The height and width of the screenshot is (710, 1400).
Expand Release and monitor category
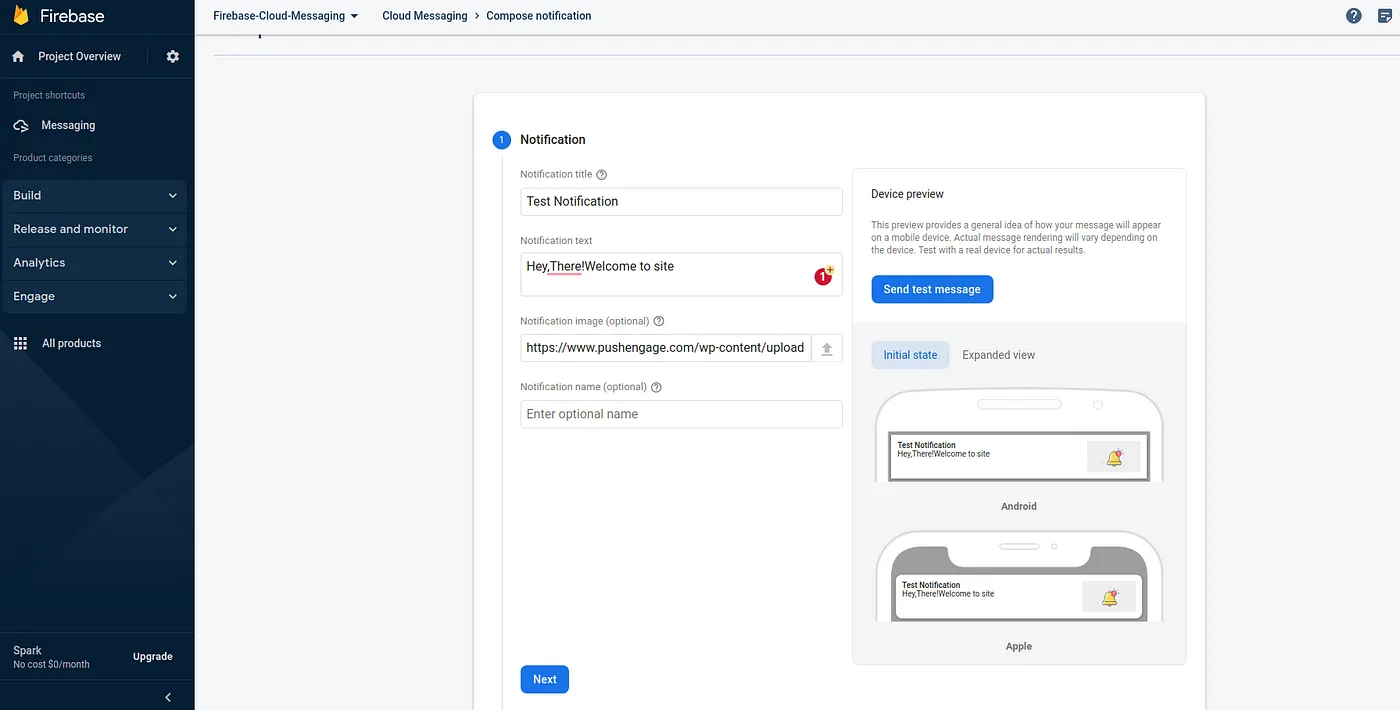coord(94,229)
